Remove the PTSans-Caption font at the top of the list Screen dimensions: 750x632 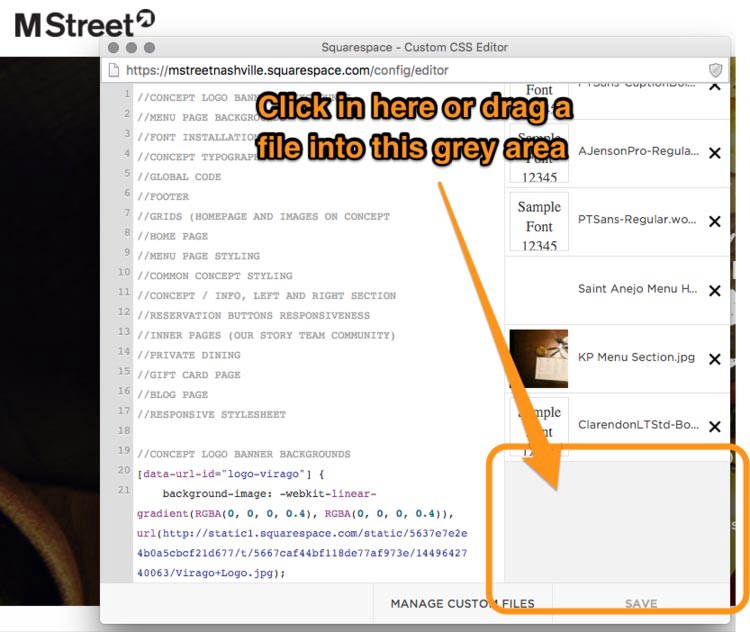[715, 87]
